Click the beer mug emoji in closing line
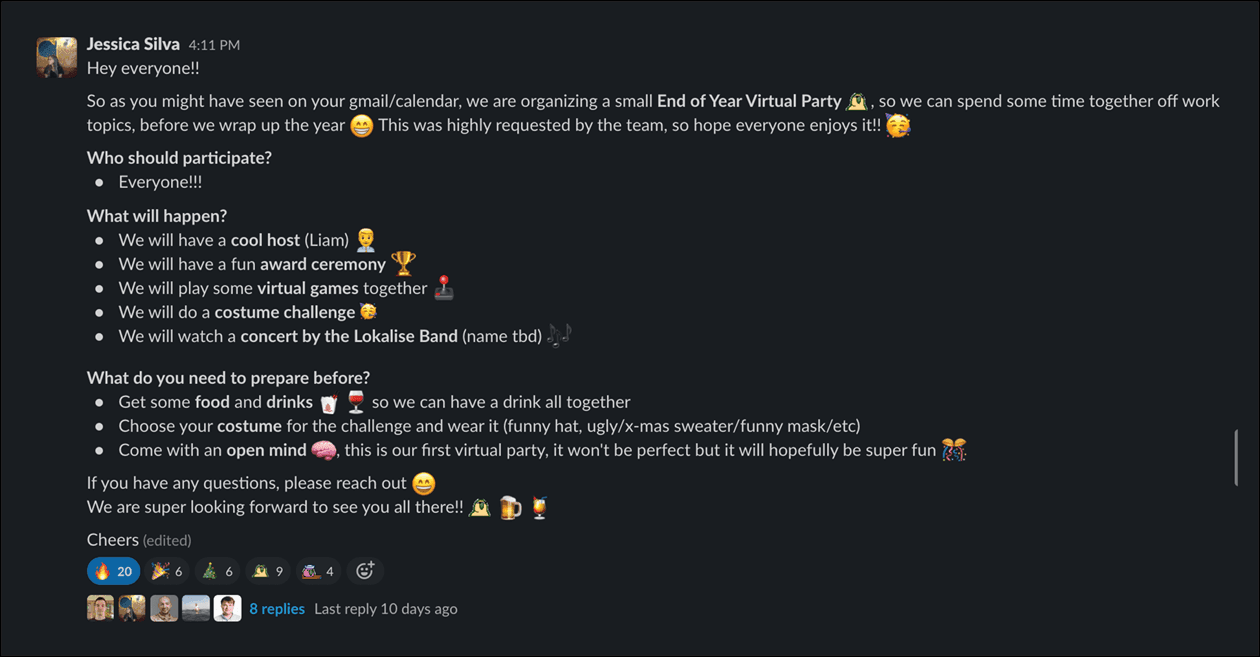 click(510, 507)
